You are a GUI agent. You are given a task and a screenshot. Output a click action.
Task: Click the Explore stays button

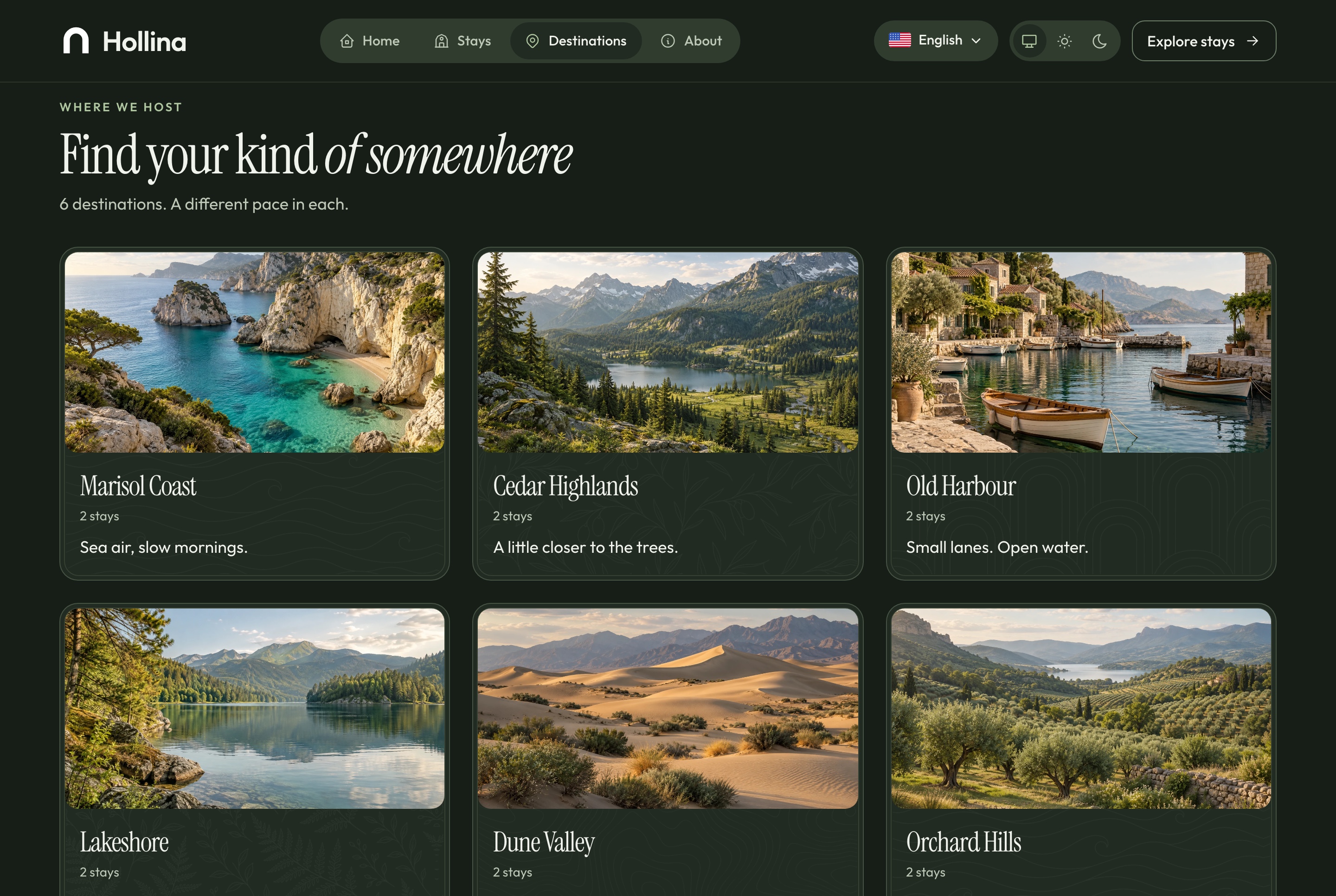coord(1203,41)
